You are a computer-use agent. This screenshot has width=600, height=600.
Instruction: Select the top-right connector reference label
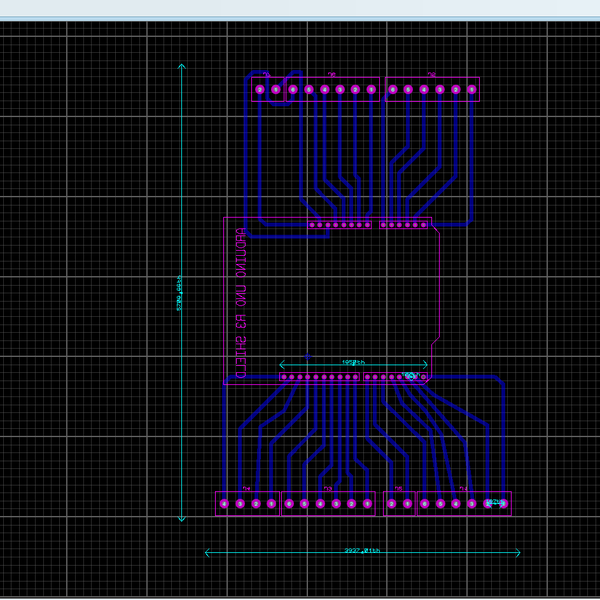432,75
